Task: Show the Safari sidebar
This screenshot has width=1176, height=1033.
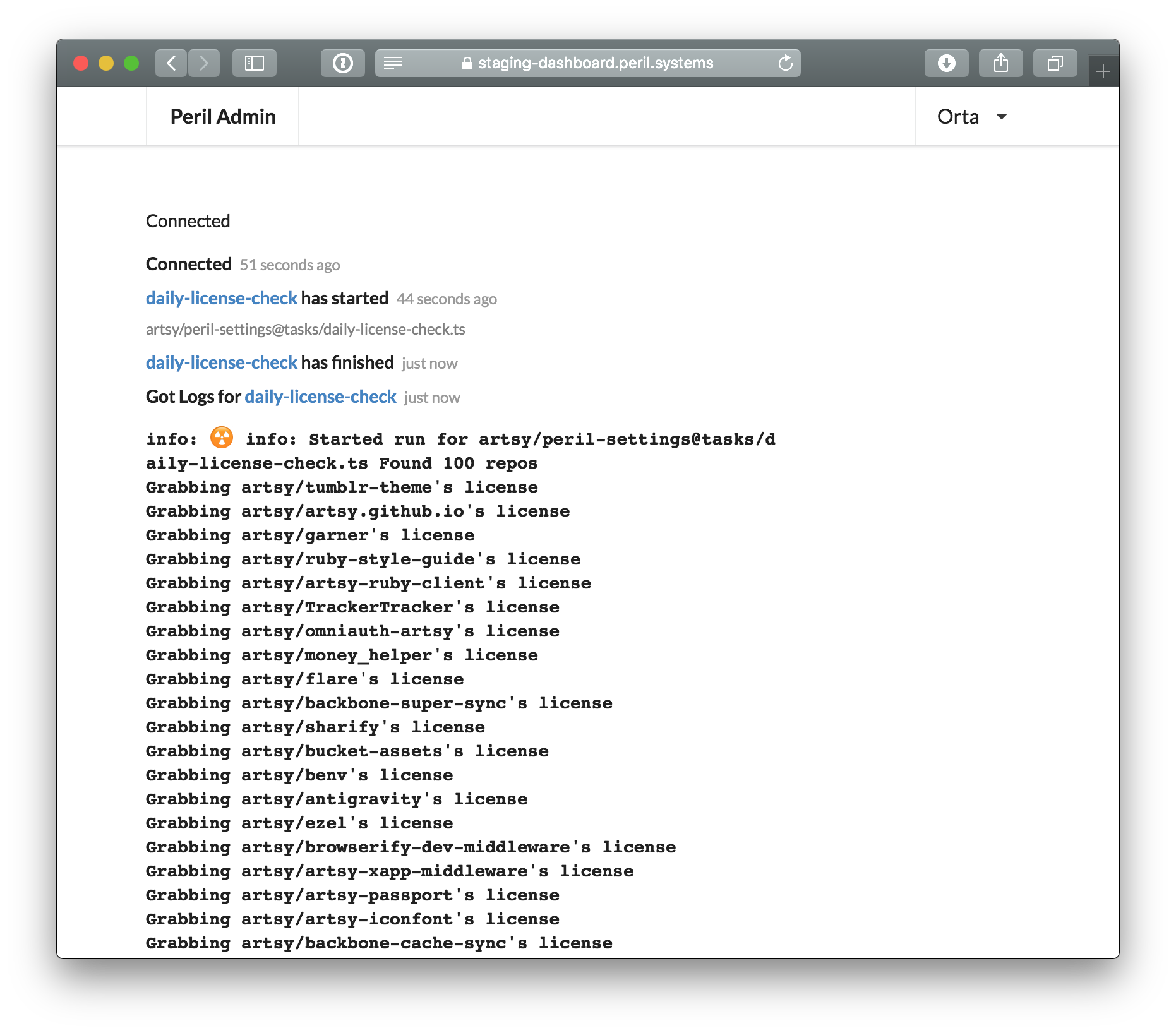Action: (x=255, y=63)
